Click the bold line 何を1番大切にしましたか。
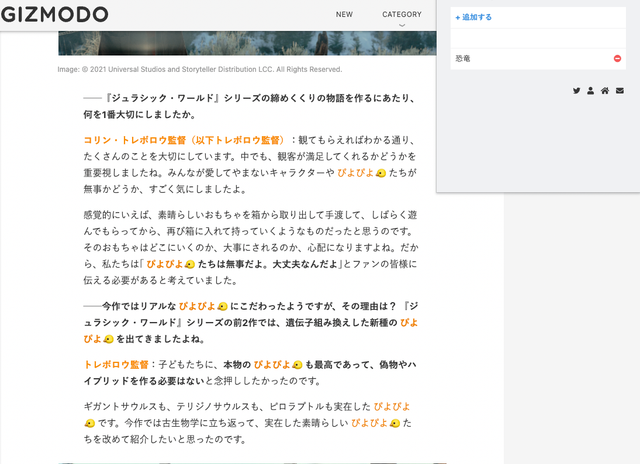Image resolution: width=640 pixels, height=464 pixels. pyautogui.click(x=140, y=115)
